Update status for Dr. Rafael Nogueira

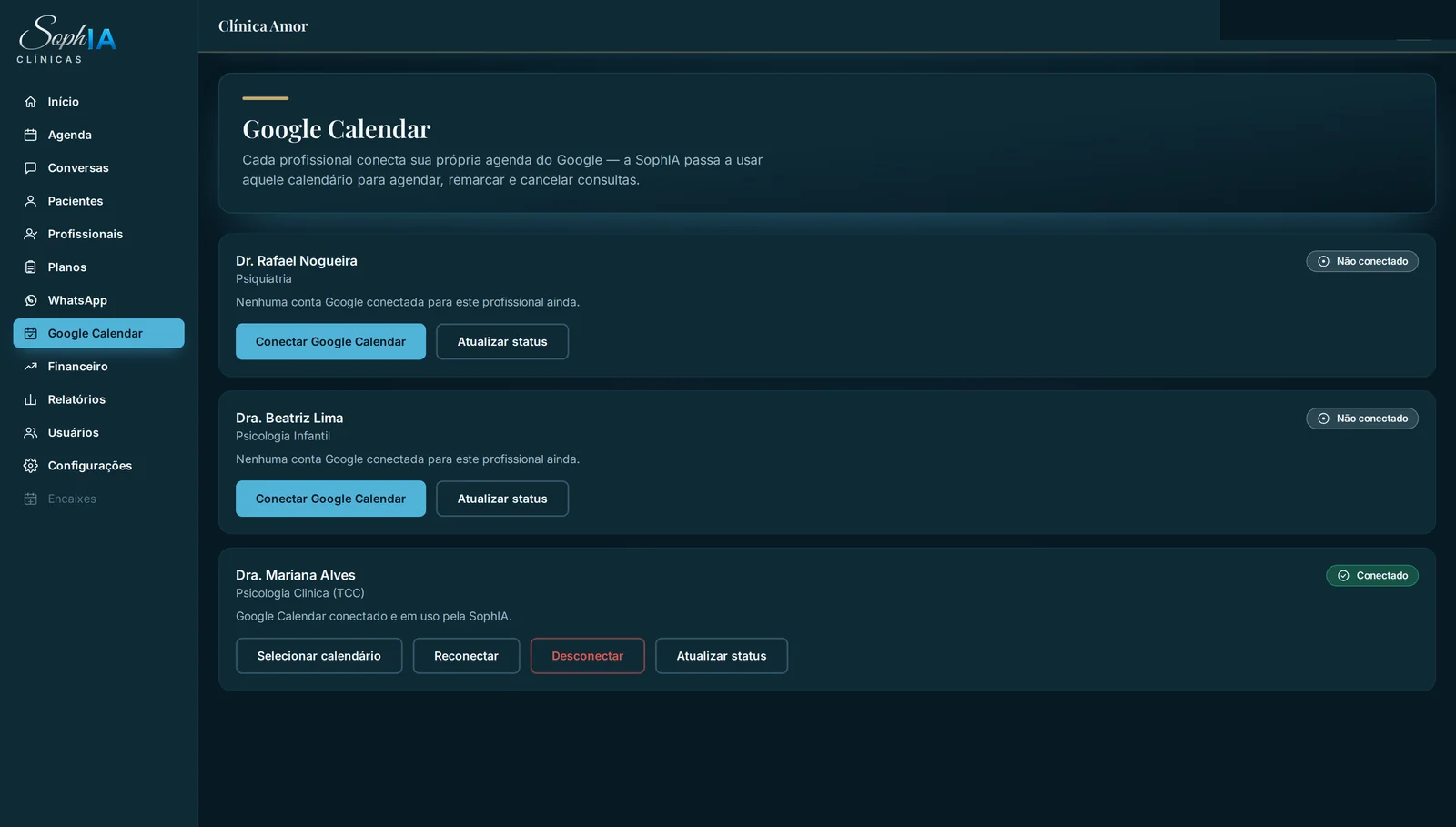[502, 342]
